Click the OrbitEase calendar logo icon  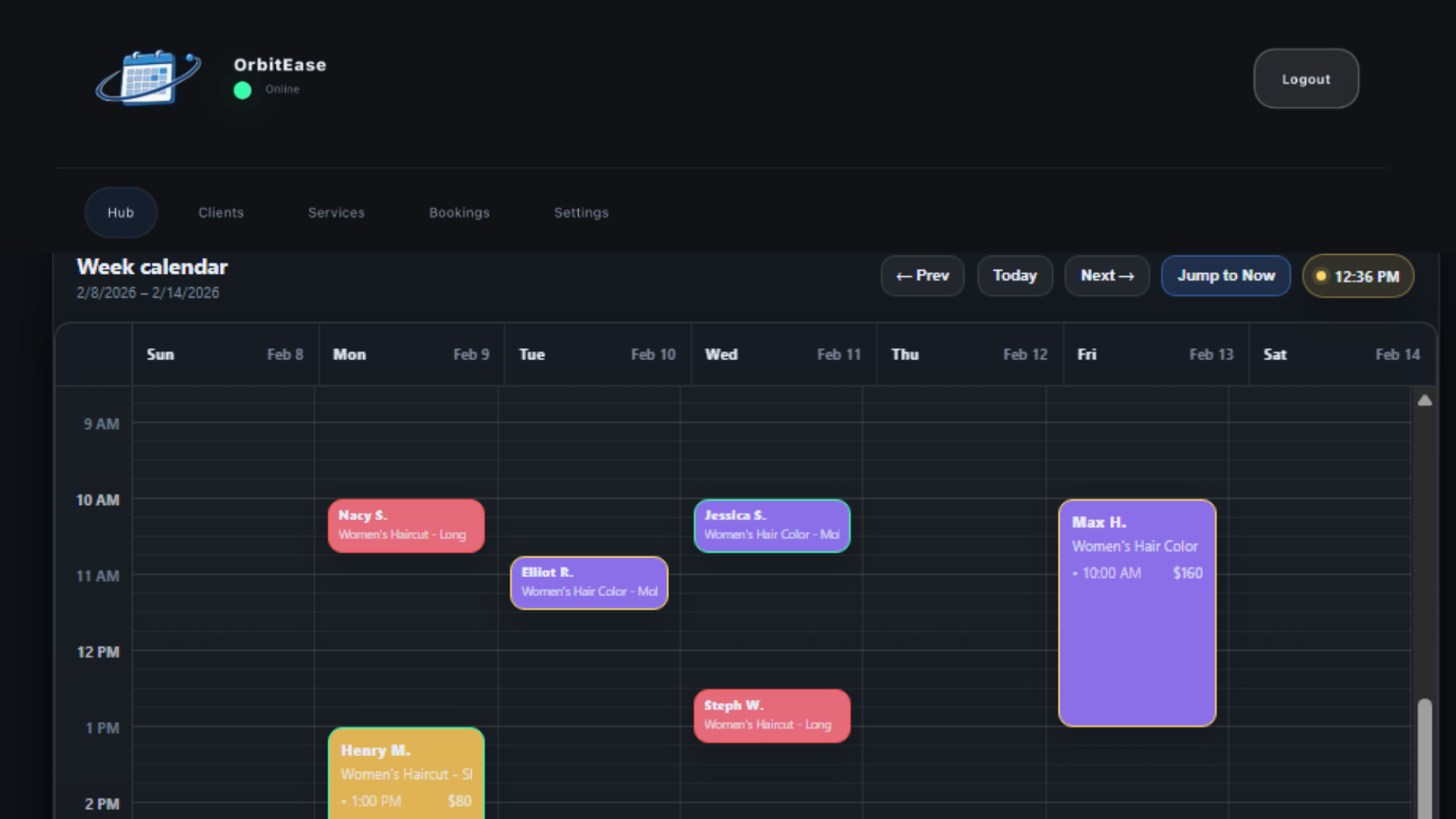tap(149, 77)
